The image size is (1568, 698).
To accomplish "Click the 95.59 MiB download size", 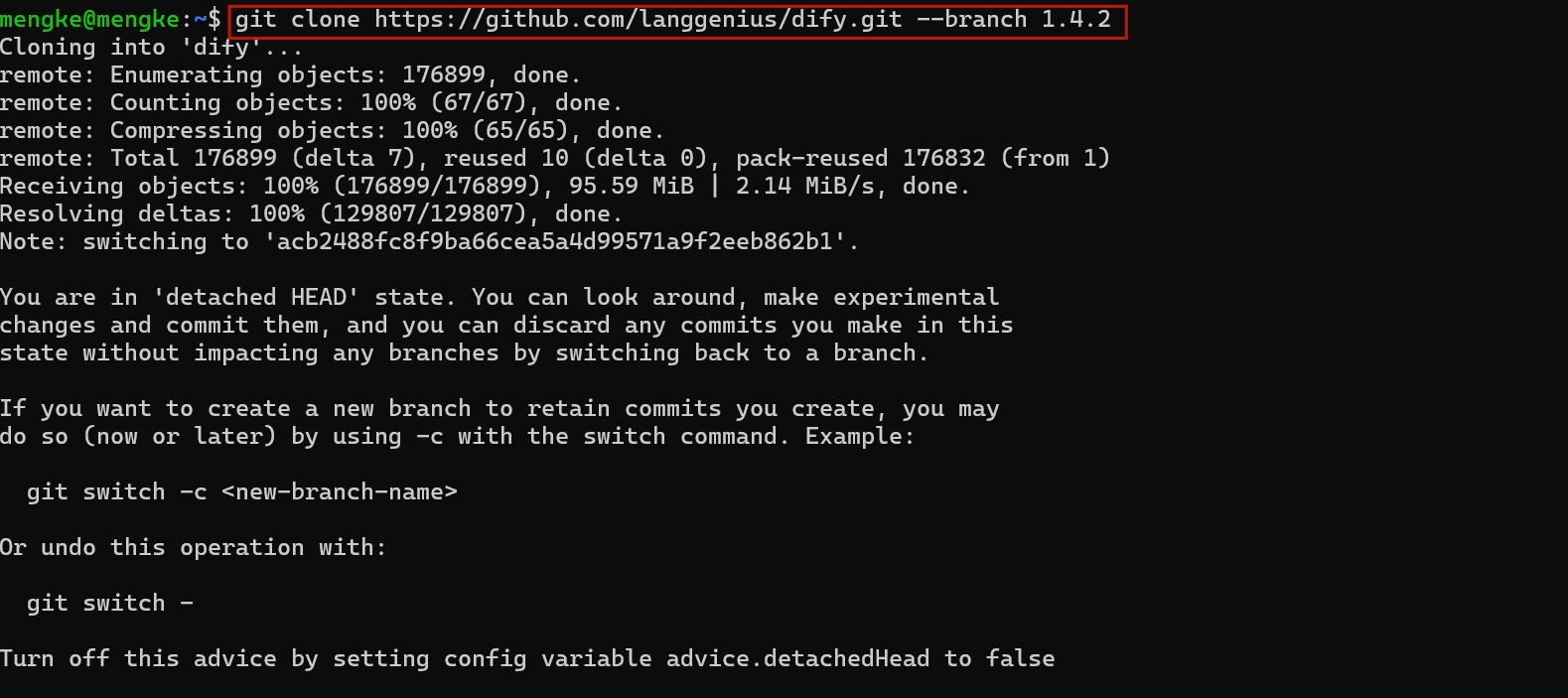I will click(x=631, y=187).
